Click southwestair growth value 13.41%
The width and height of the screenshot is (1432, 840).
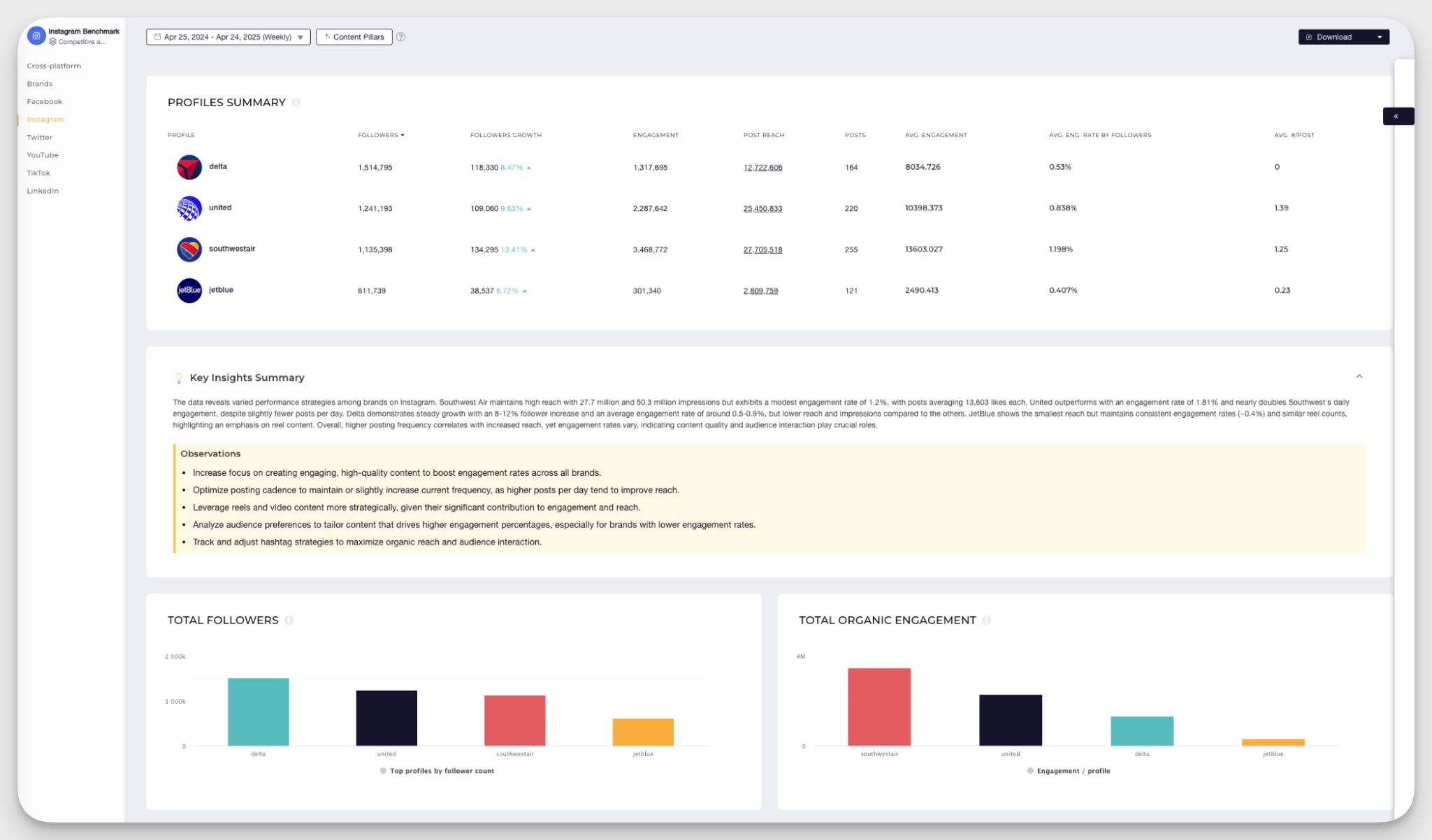pyautogui.click(x=514, y=249)
